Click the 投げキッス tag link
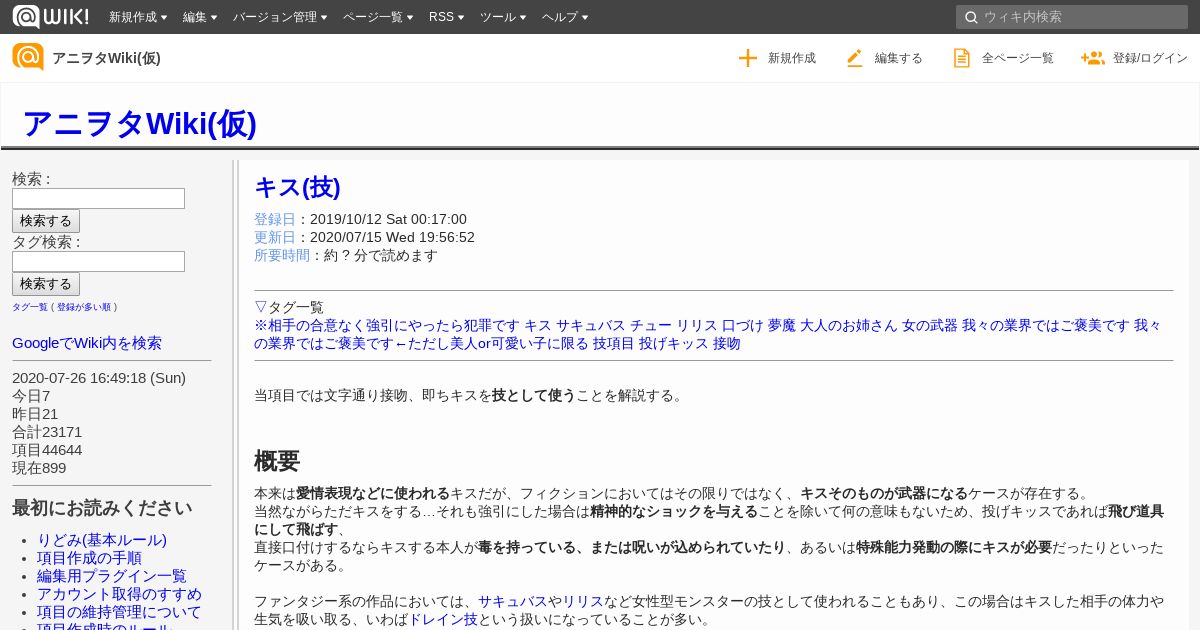This screenshot has height=630, width=1200. coord(674,343)
